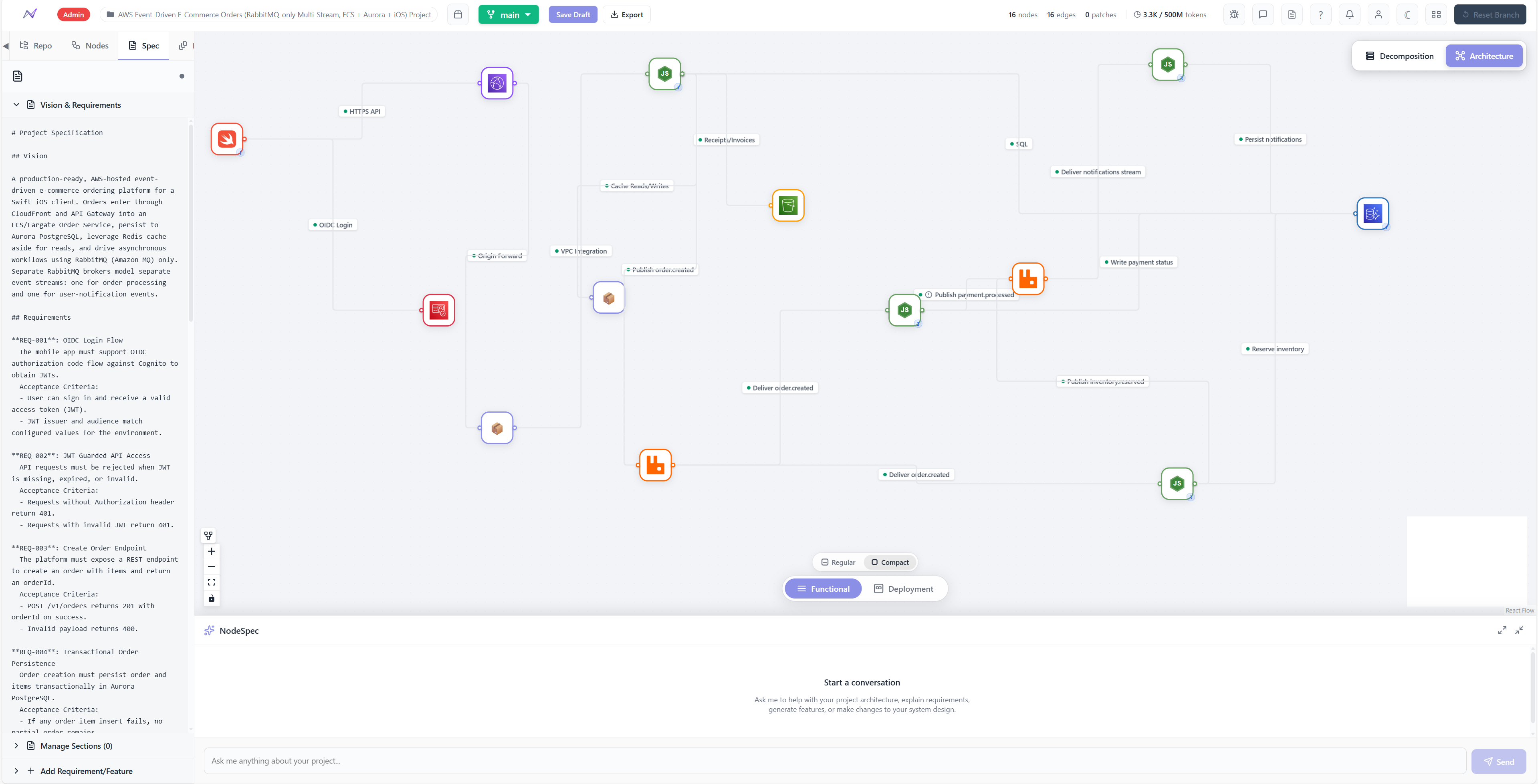The width and height of the screenshot is (1538, 784).
Task: Switch to the Deployment view
Action: point(904,589)
